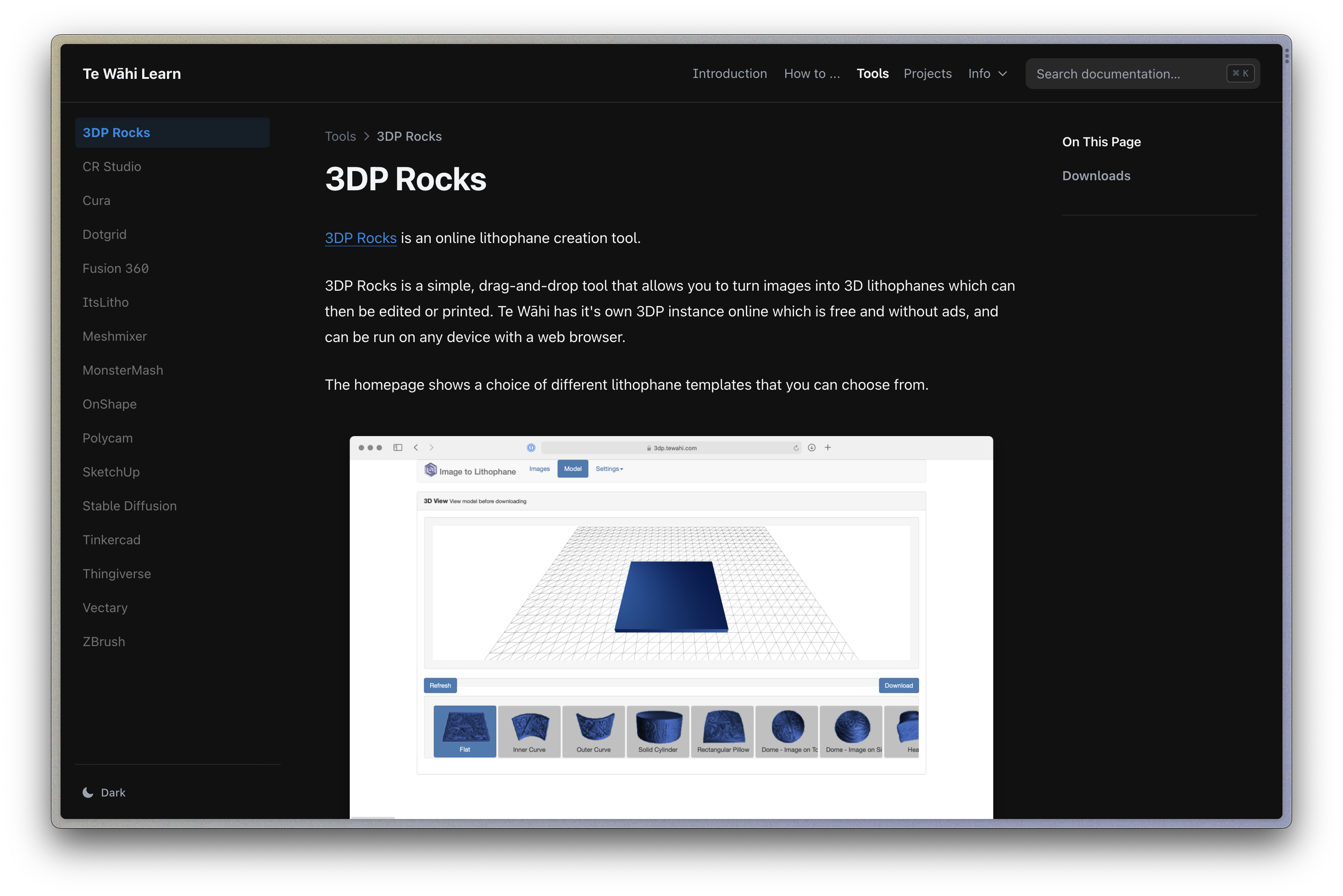
Task: Expand the Info dropdown in navbar
Action: pos(987,74)
